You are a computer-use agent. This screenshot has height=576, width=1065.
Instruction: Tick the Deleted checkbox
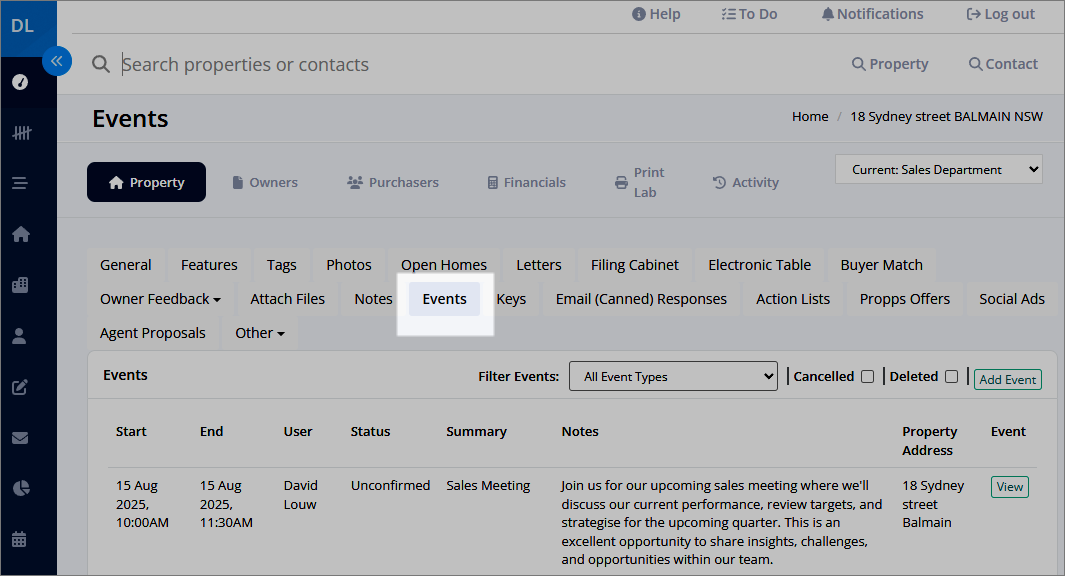click(x=952, y=376)
